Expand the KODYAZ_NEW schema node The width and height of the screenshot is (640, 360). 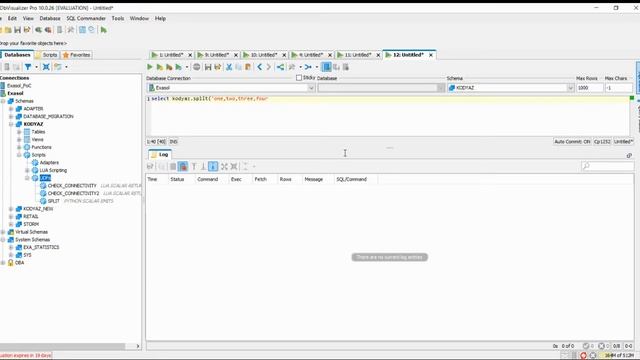tap(11, 209)
